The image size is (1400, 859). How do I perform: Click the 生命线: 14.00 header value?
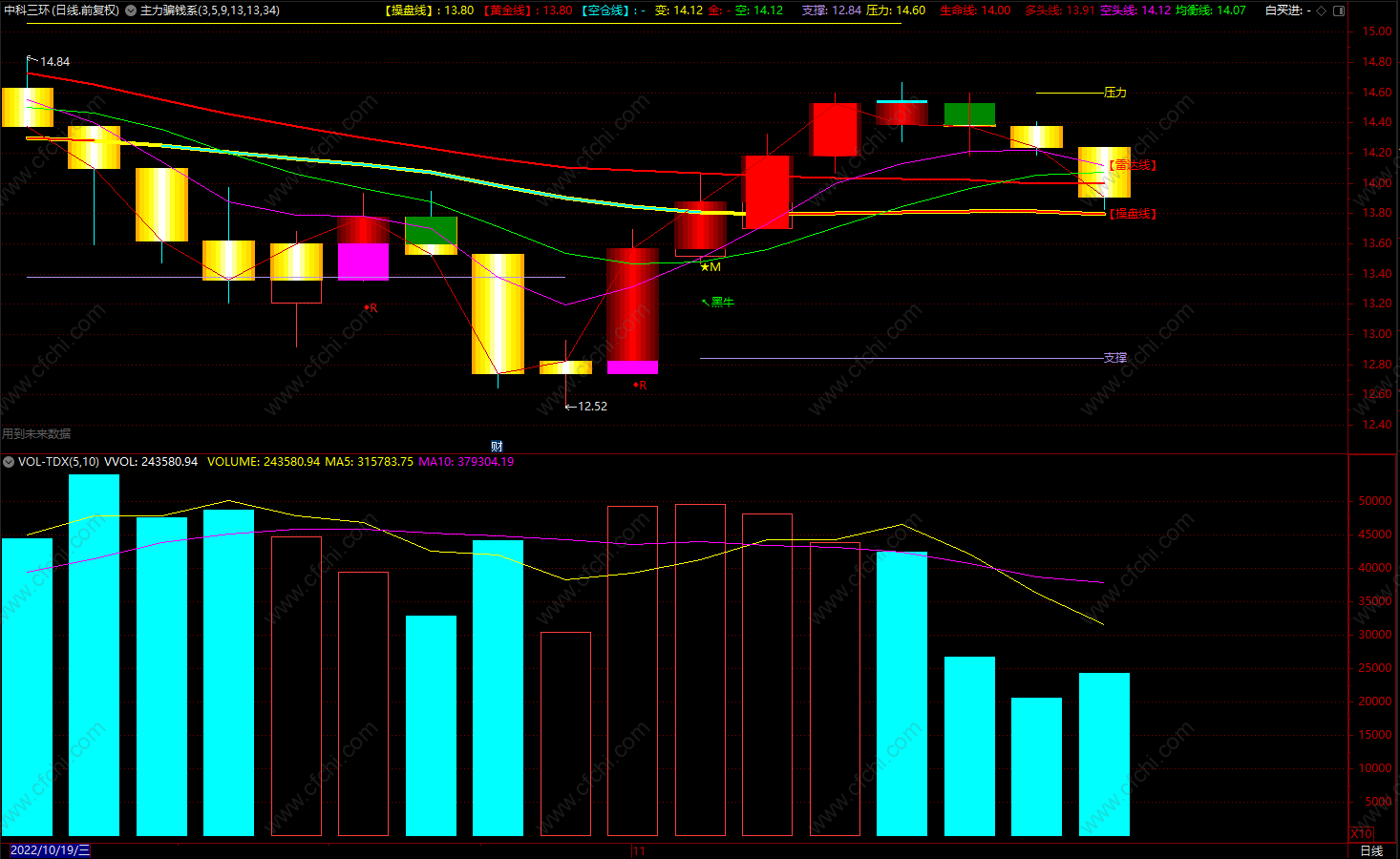[975, 10]
